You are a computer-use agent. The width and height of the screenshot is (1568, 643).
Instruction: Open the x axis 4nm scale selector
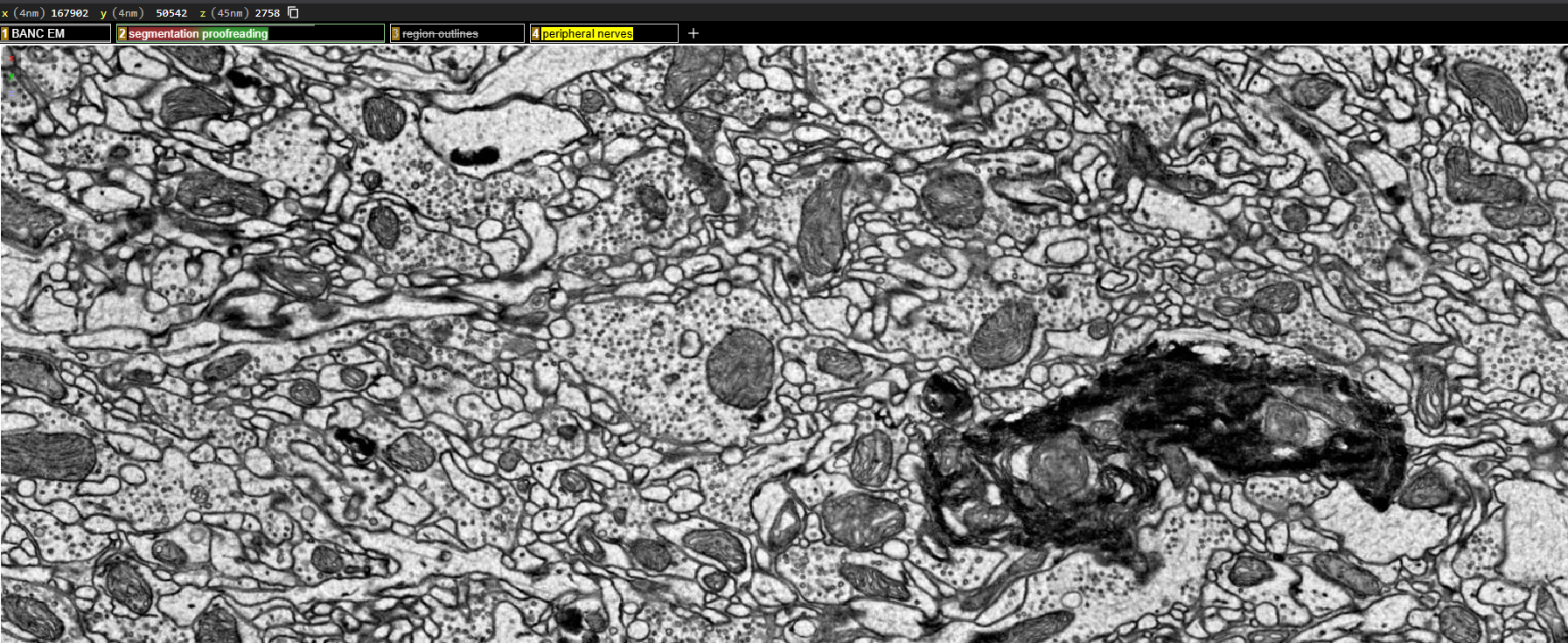[29, 13]
